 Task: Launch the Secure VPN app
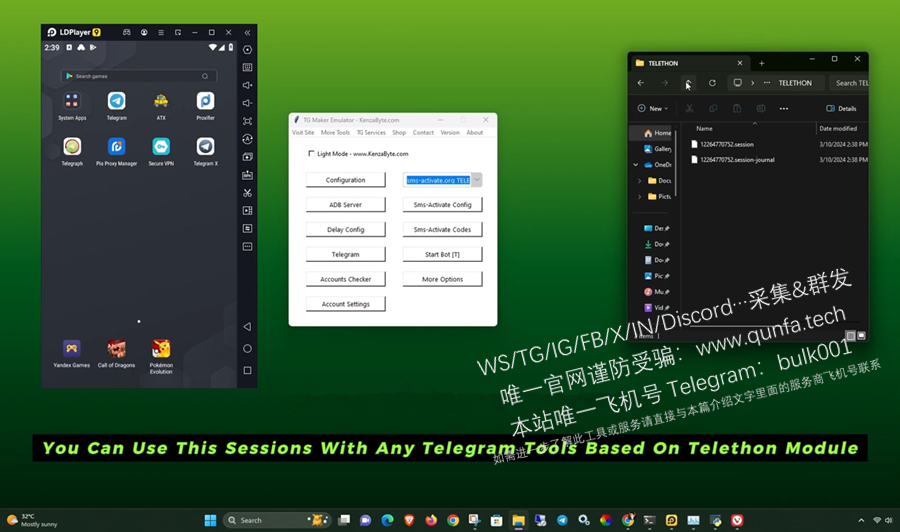(x=161, y=147)
